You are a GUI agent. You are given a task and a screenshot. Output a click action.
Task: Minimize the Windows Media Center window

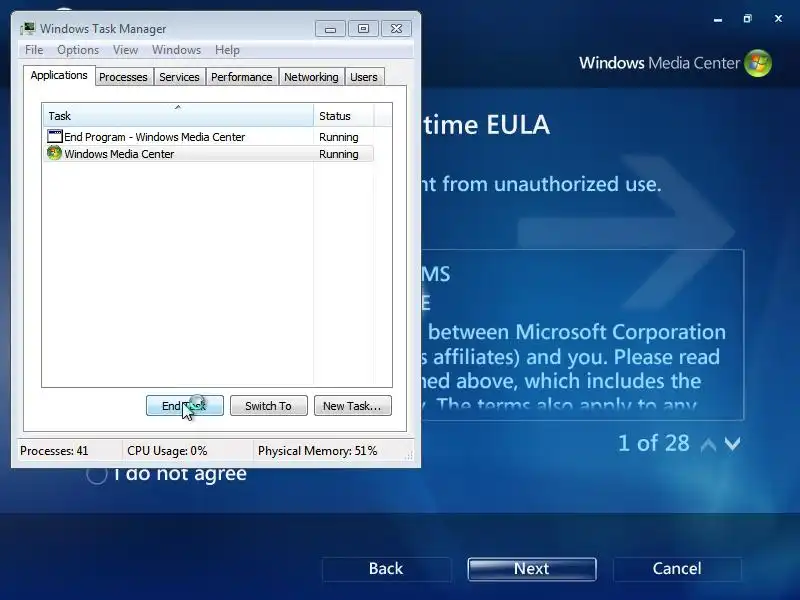718,19
